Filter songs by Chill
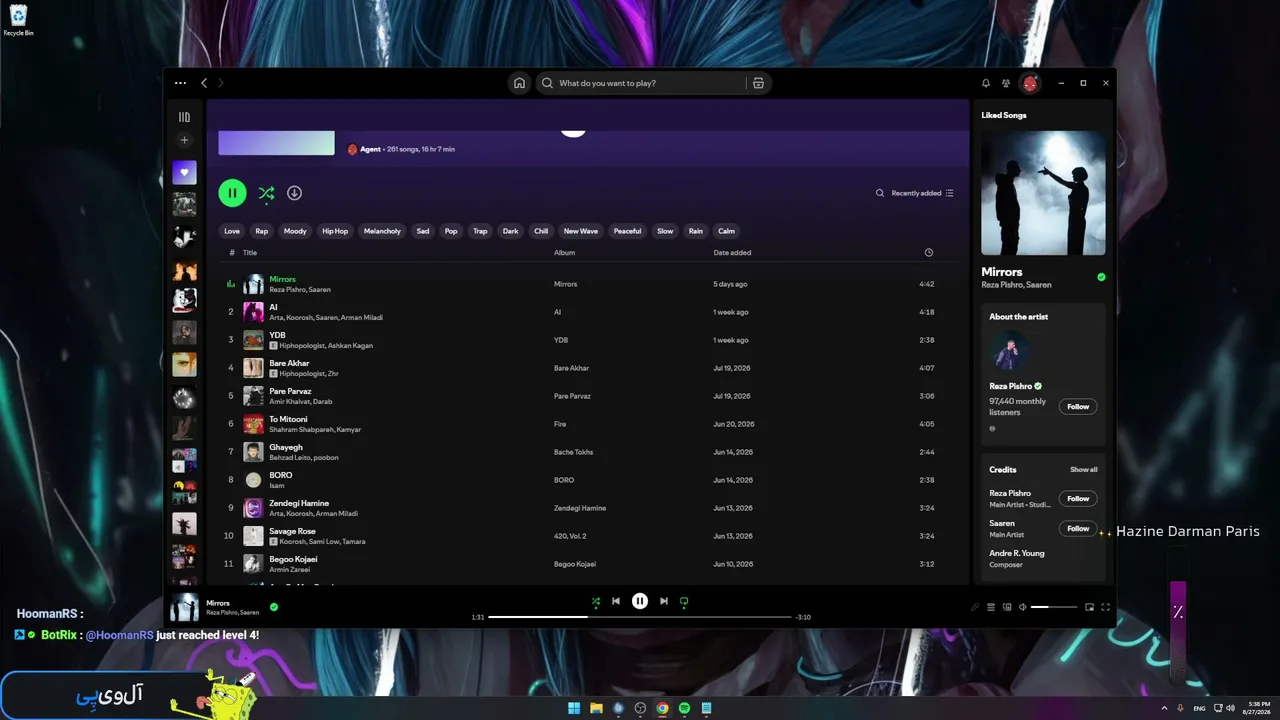The width and height of the screenshot is (1280, 720). click(x=541, y=231)
